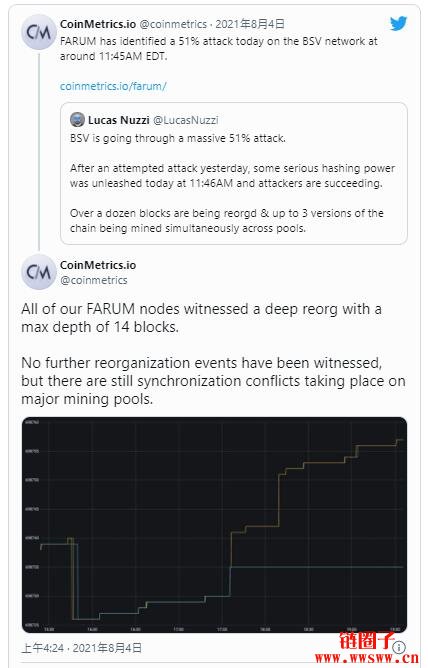Image resolution: width=428 pixels, height=668 pixels.
Task: Click the @coinmetrics handle in the top tweet
Action: tap(173, 24)
